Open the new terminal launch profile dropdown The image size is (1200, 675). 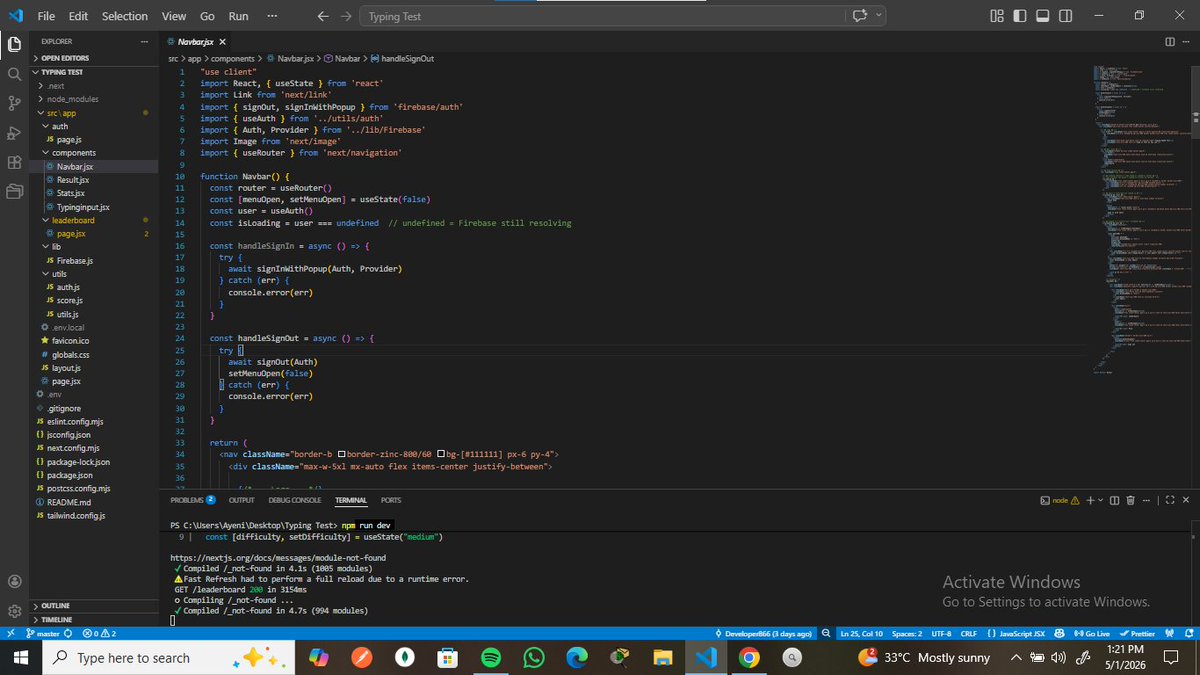(1101, 500)
